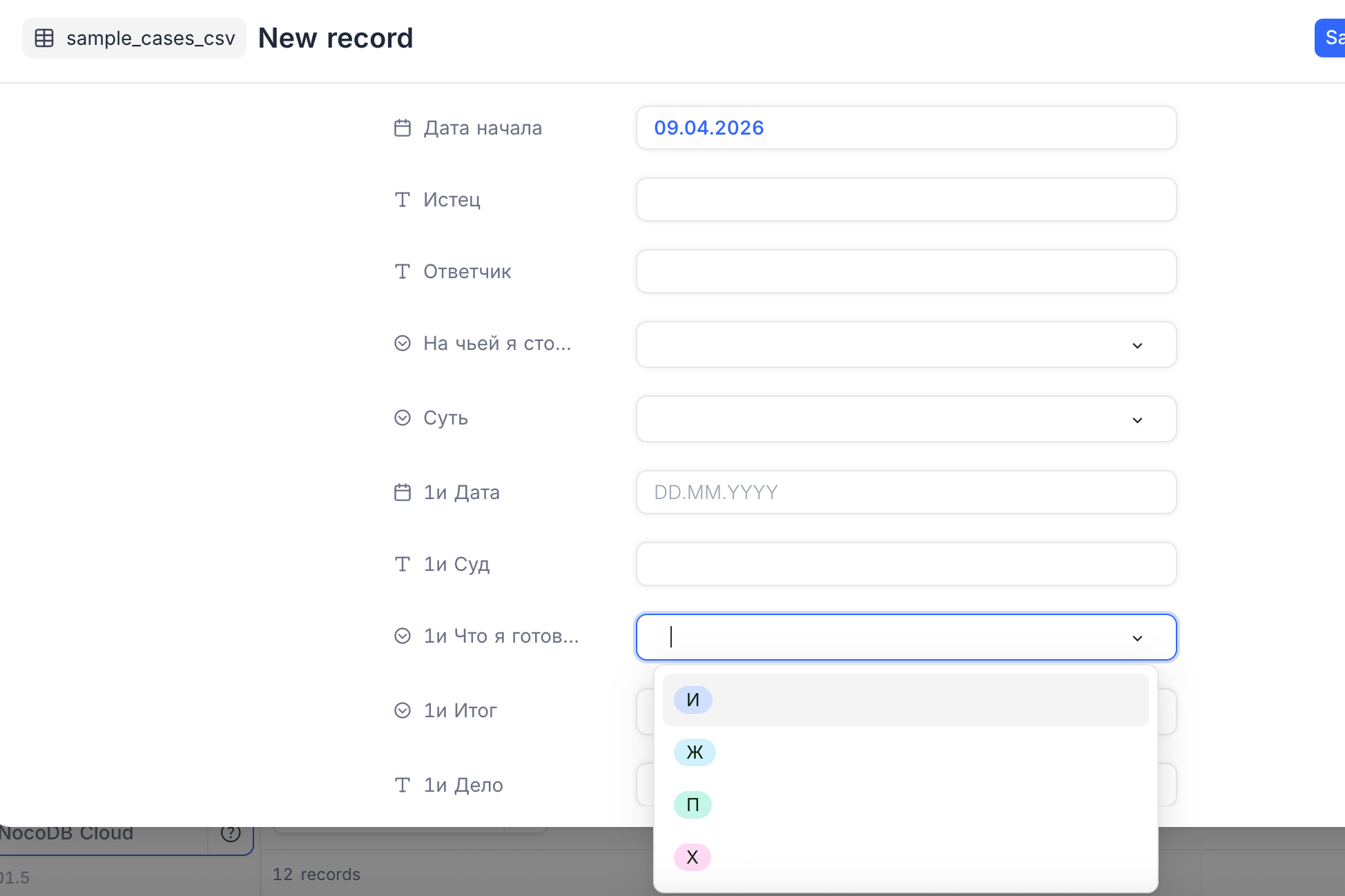The width and height of the screenshot is (1345, 896).
Task: Click the single-select icon beside 1и Что я готов...
Action: pyautogui.click(x=403, y=636)
